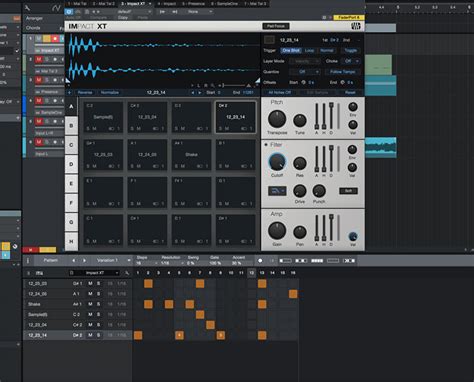This screenshot has width=474, height=382.
Task: Click the All Notes Off button
Action: coord(280,92)
